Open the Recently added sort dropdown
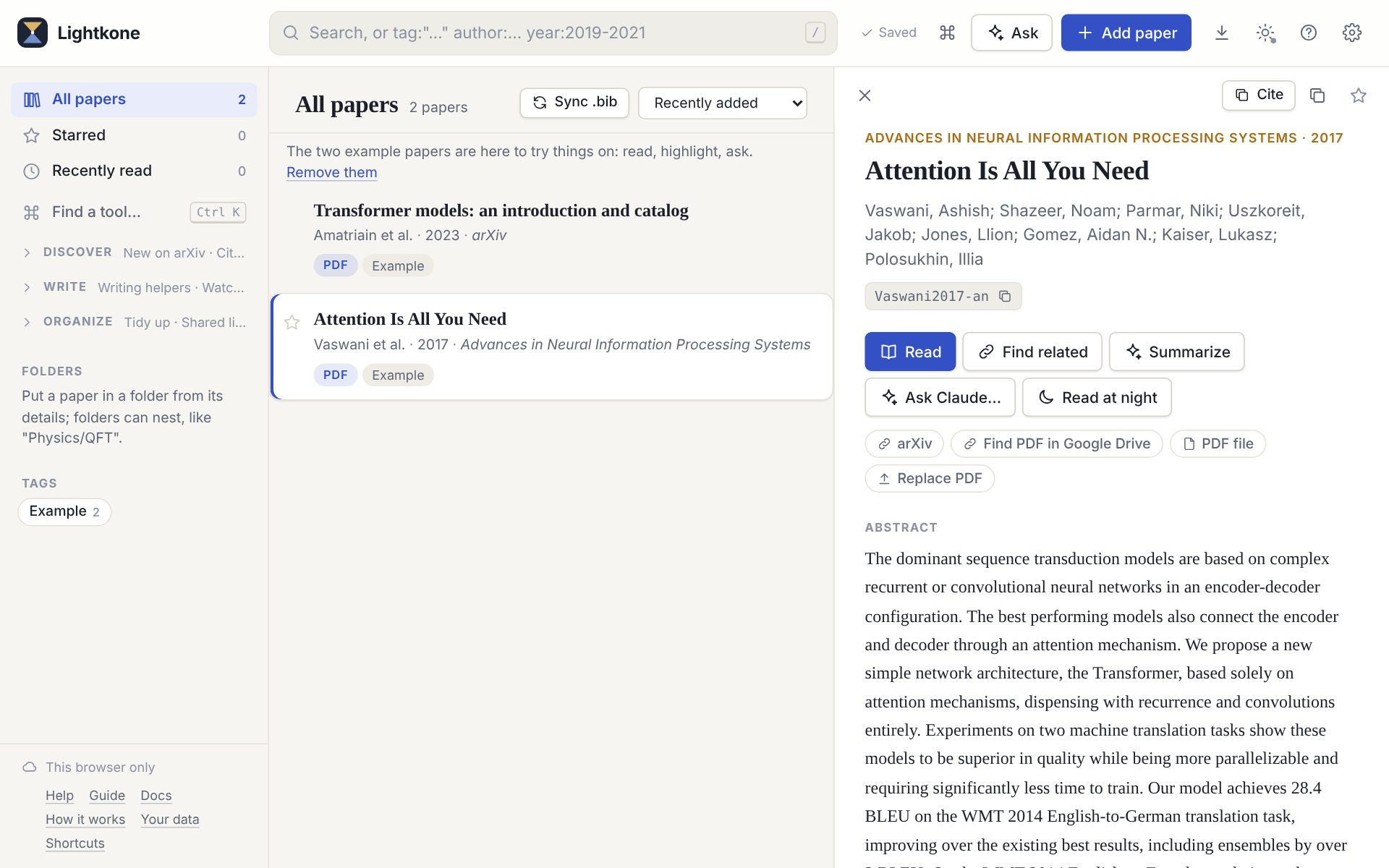 point(722,103)
